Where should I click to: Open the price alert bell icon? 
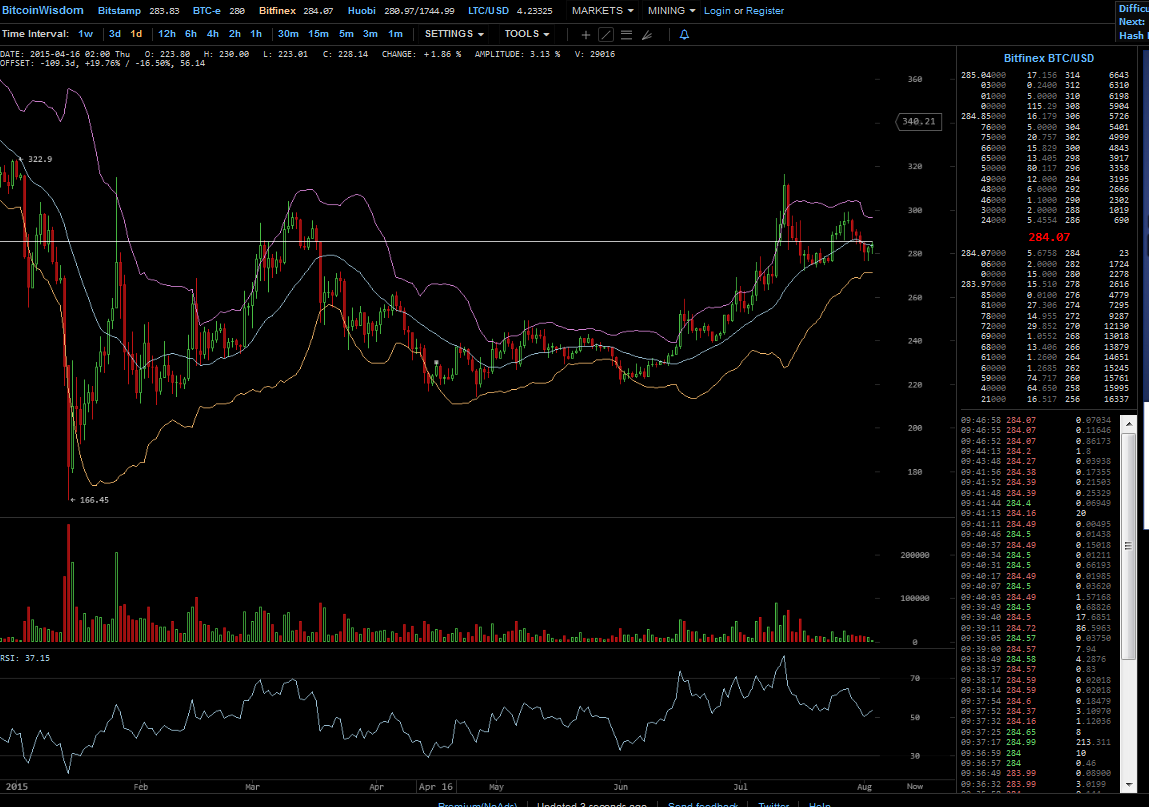[x=684, y=34]
